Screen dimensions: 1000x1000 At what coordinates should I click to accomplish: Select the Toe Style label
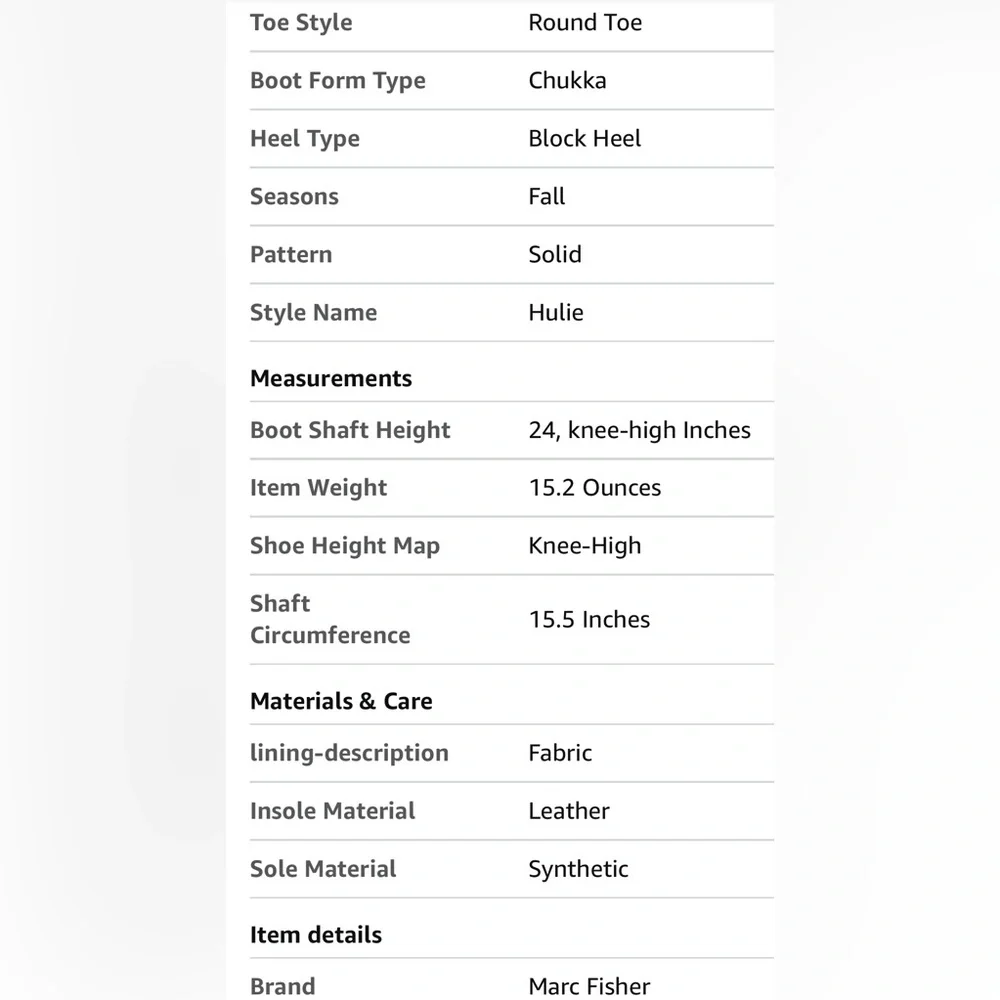pos(301,23)
